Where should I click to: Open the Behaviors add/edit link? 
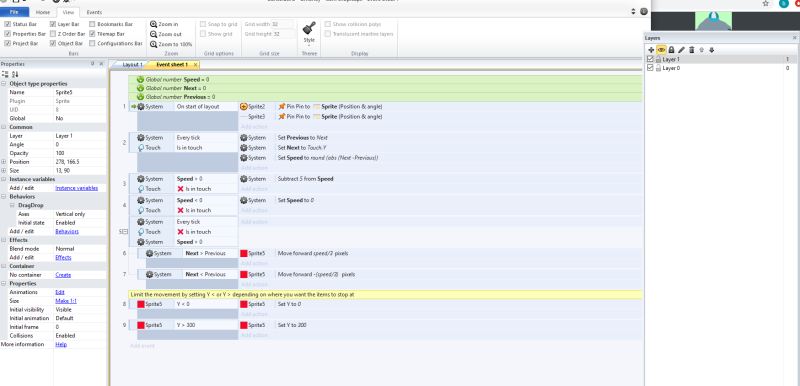coord(67,231)
